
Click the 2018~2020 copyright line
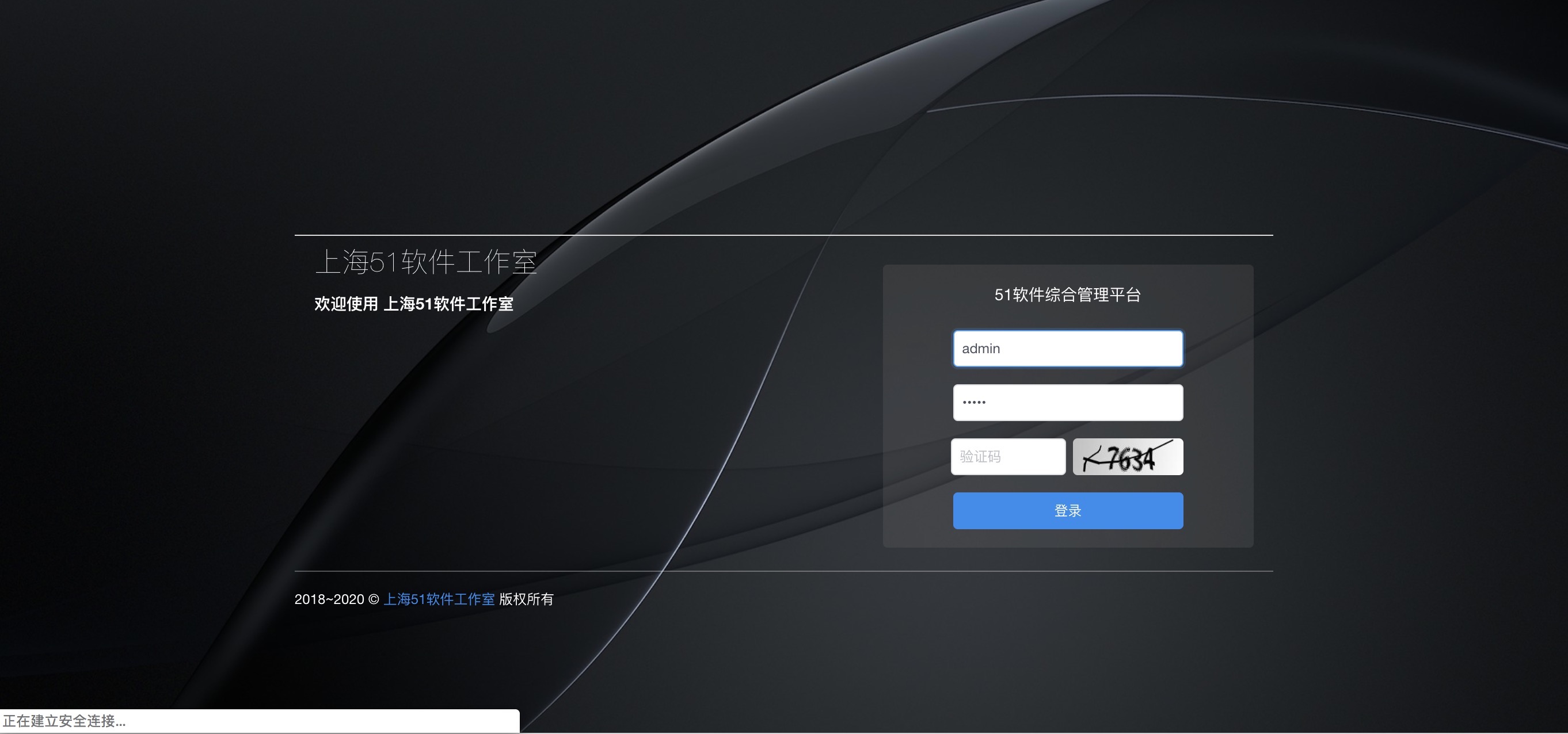(332, 599)
